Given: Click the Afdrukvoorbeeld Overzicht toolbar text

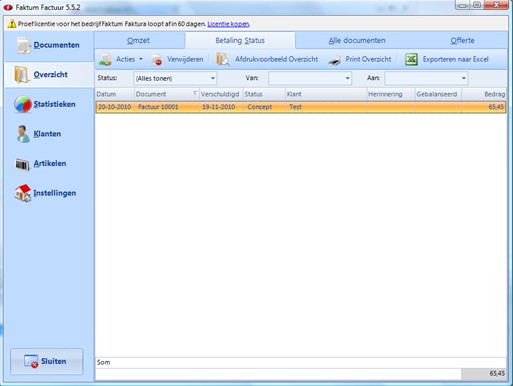Looking at the screenshot, I should pos(277,59).
